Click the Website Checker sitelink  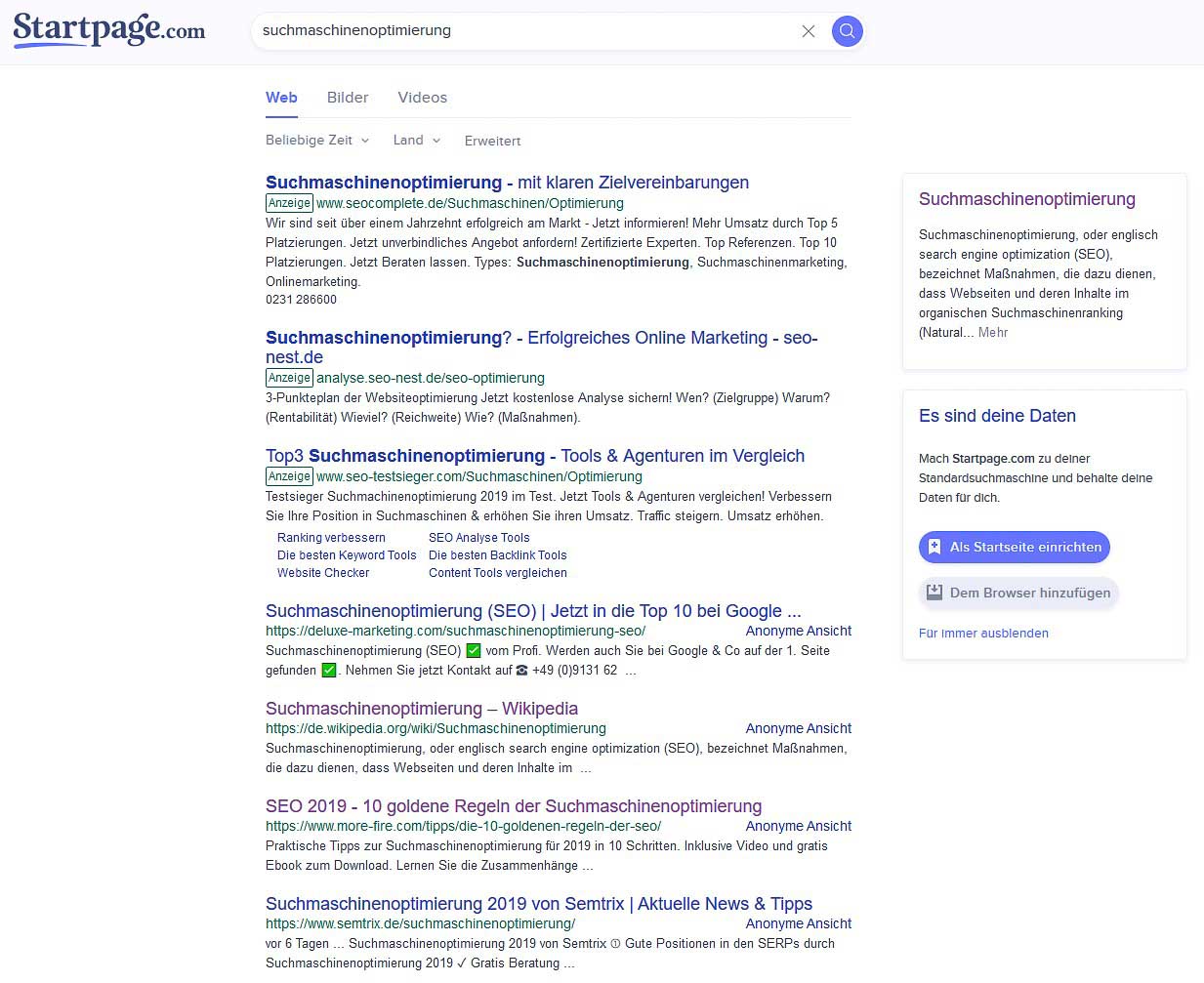pos(323,573)
